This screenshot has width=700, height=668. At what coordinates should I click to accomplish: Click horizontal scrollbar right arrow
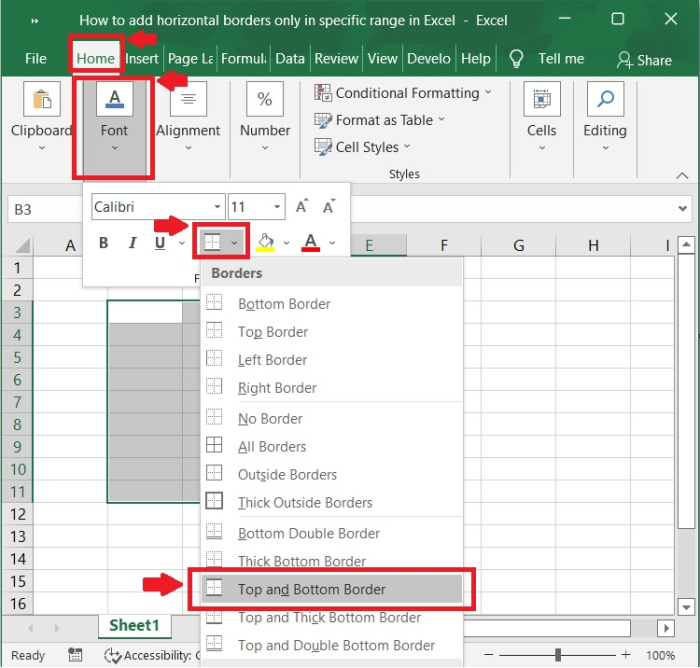point(666,628)
